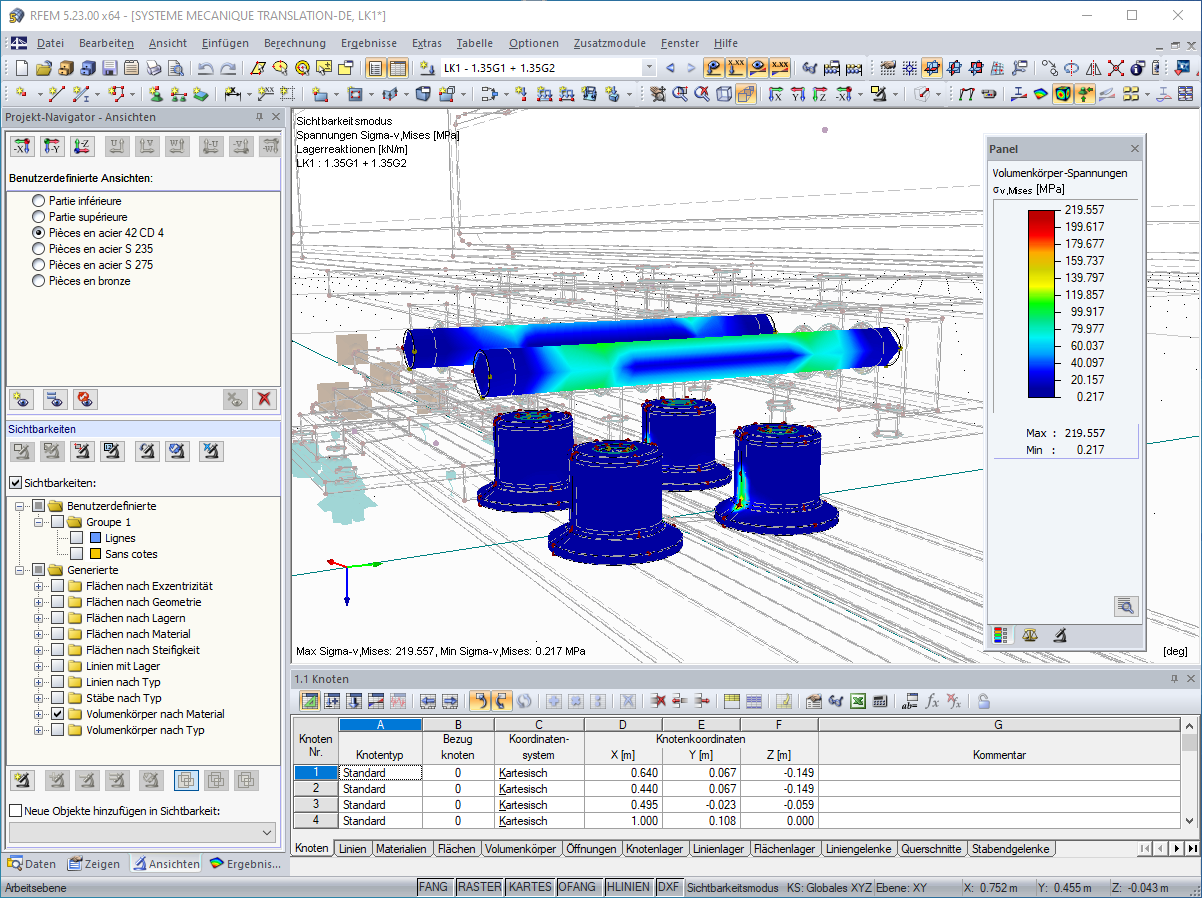Expand Volumenkörper nach Typ node
1202x898 pixels.
39,730
